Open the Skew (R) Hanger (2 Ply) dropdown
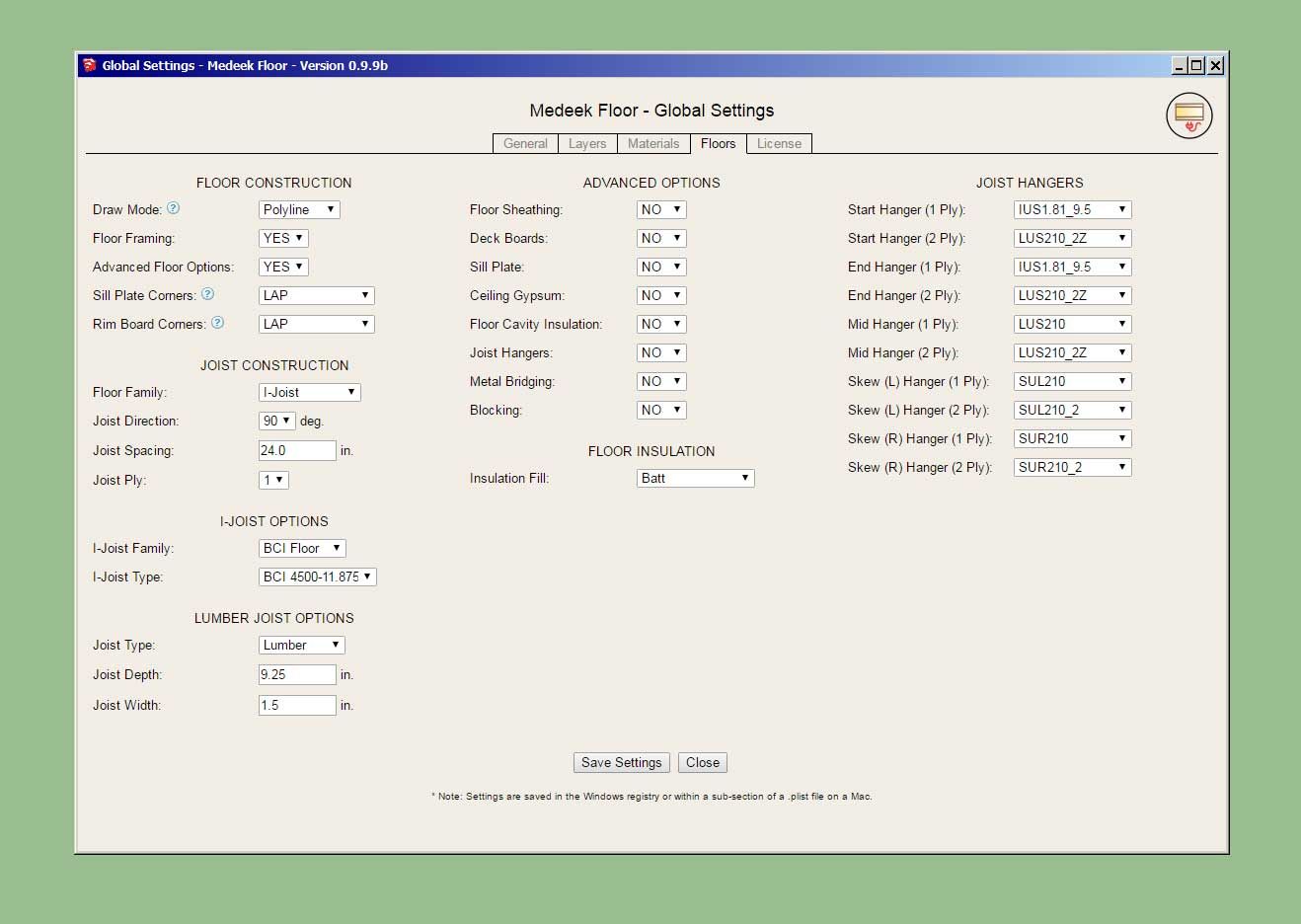The height and width of the screenshot is (924, 1301). coord(1073,467)
